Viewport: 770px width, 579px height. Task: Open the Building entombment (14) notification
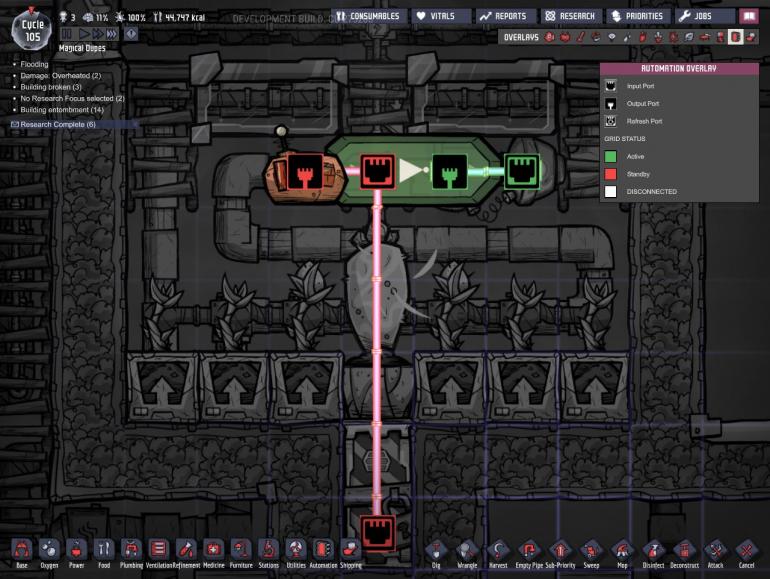coord(62,110)
